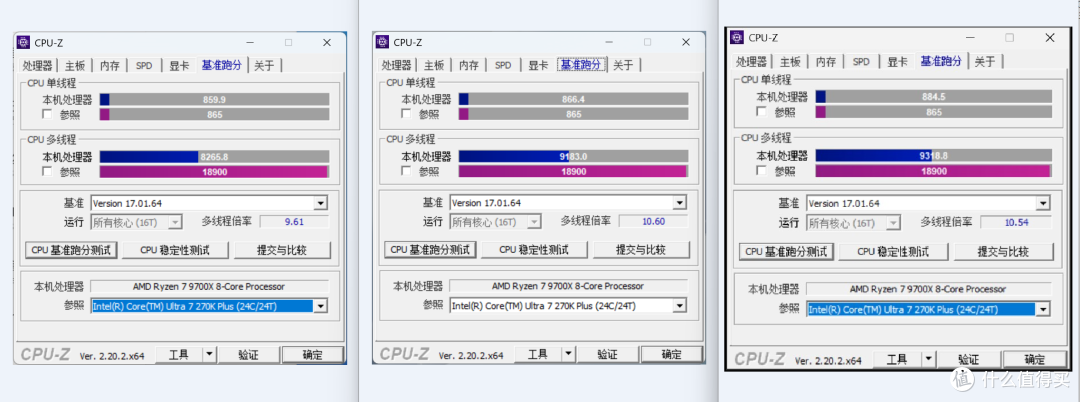Expand 工具 arrow menu in 859.9 window
This screenshot has width=1080, height=402.
coord(209,355)
